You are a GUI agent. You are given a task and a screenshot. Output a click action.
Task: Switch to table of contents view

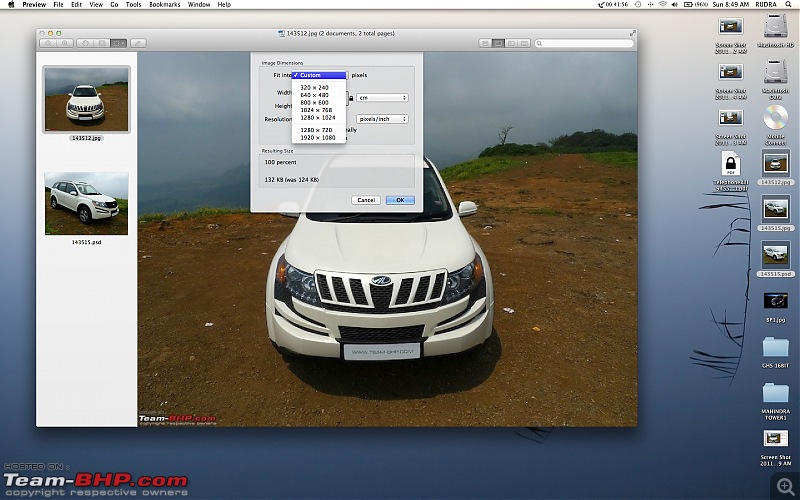[511, 43]
